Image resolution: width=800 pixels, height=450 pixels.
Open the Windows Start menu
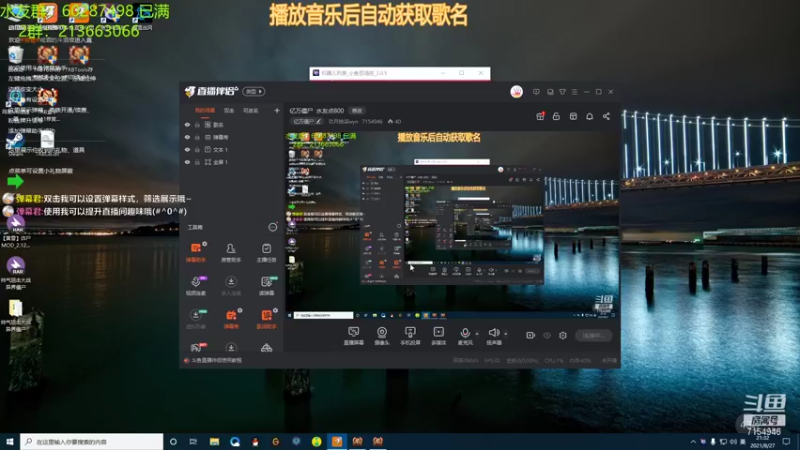pos(10,441)
